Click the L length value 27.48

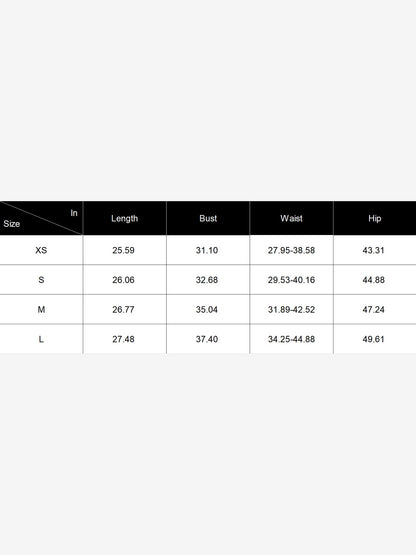123,339
